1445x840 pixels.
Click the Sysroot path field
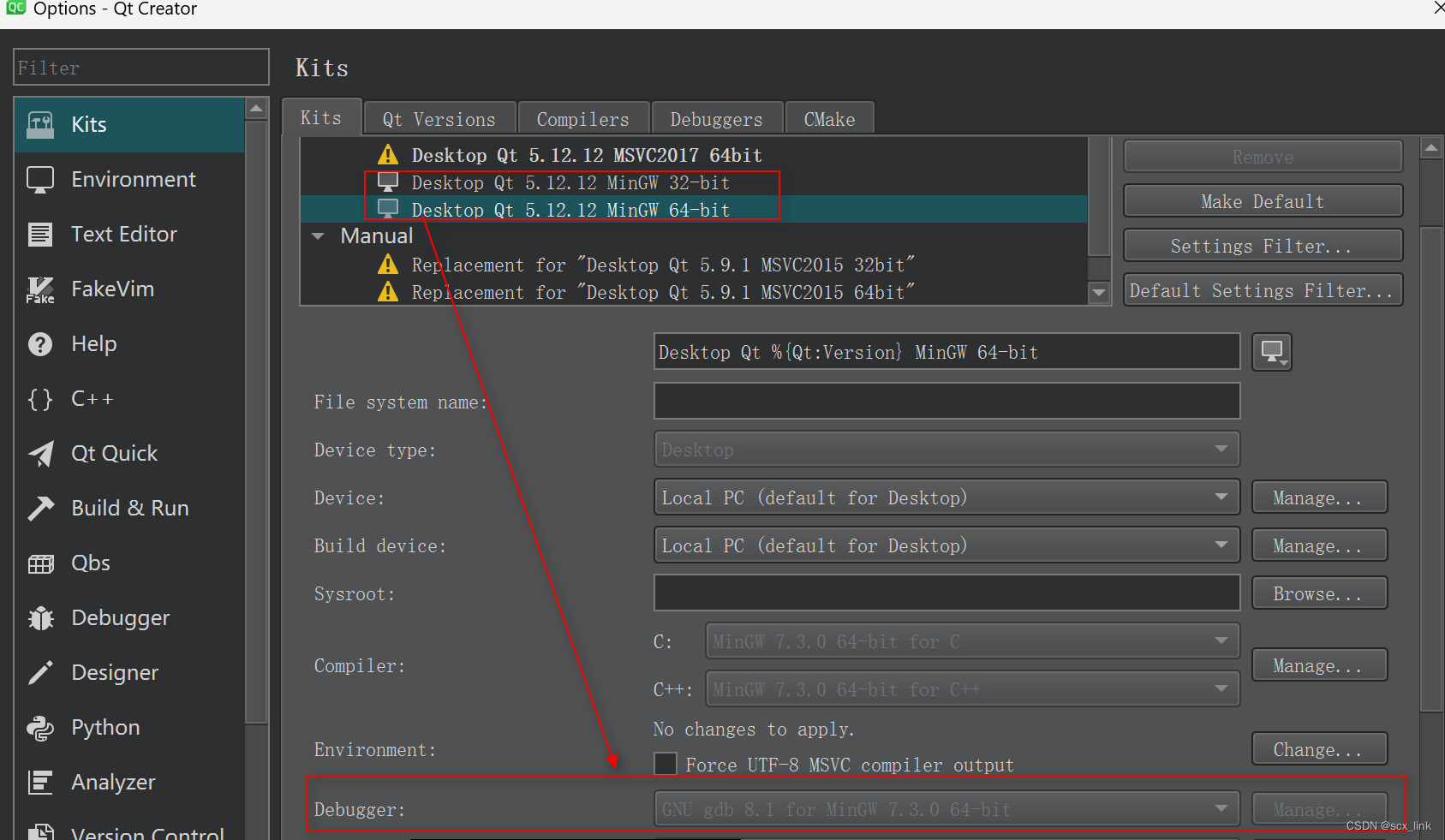(946, 593)
